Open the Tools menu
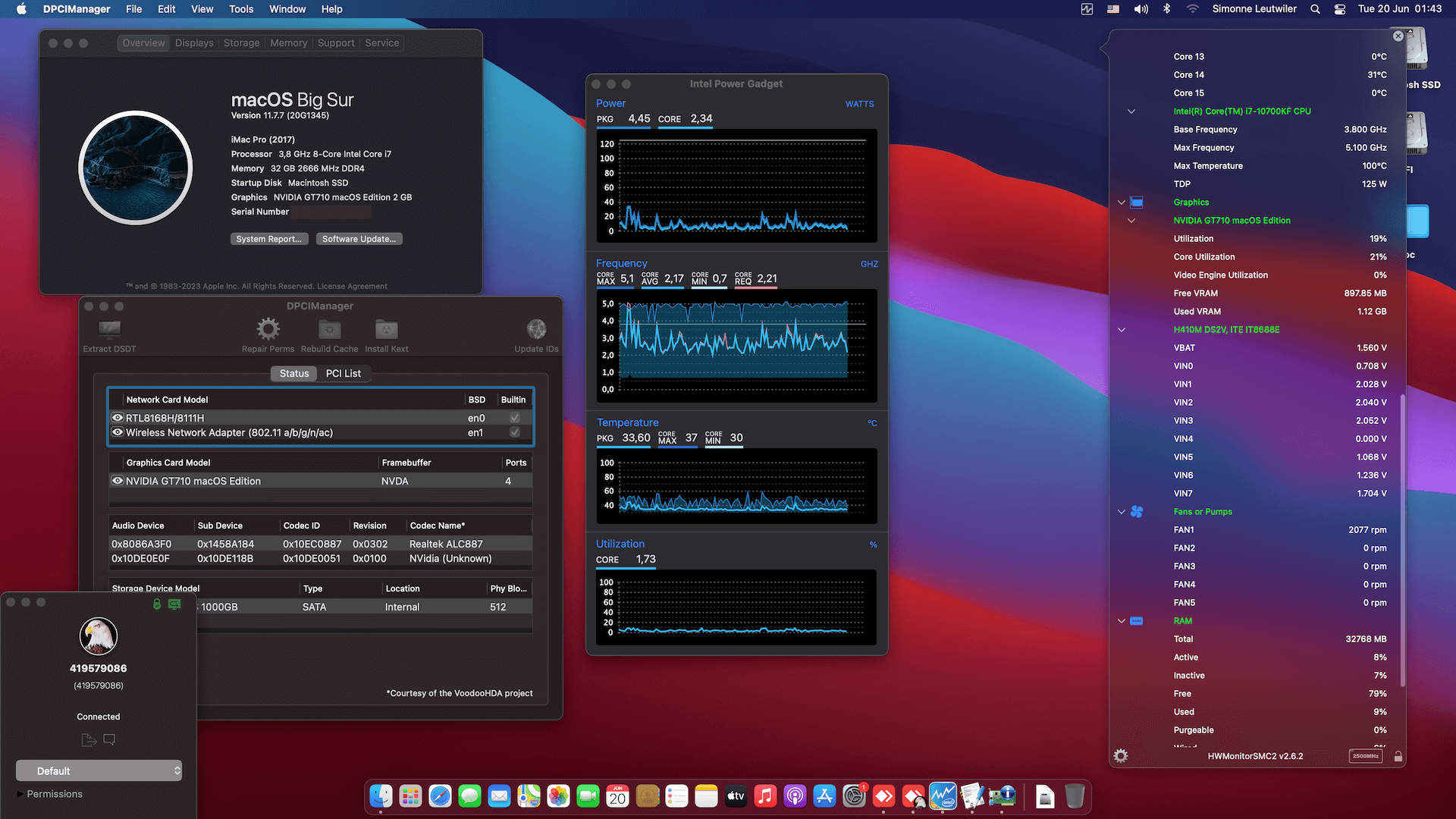The width and height of the screenshot is (1456, 819). tap(241, 9)
